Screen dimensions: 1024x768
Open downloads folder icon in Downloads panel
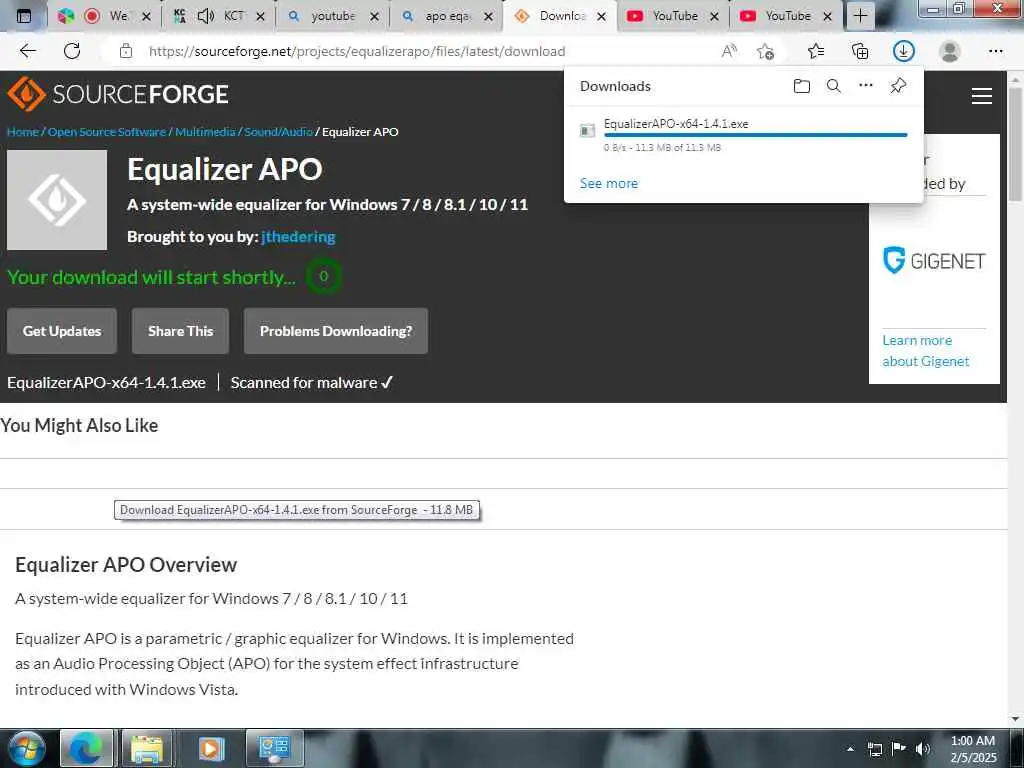802,86
